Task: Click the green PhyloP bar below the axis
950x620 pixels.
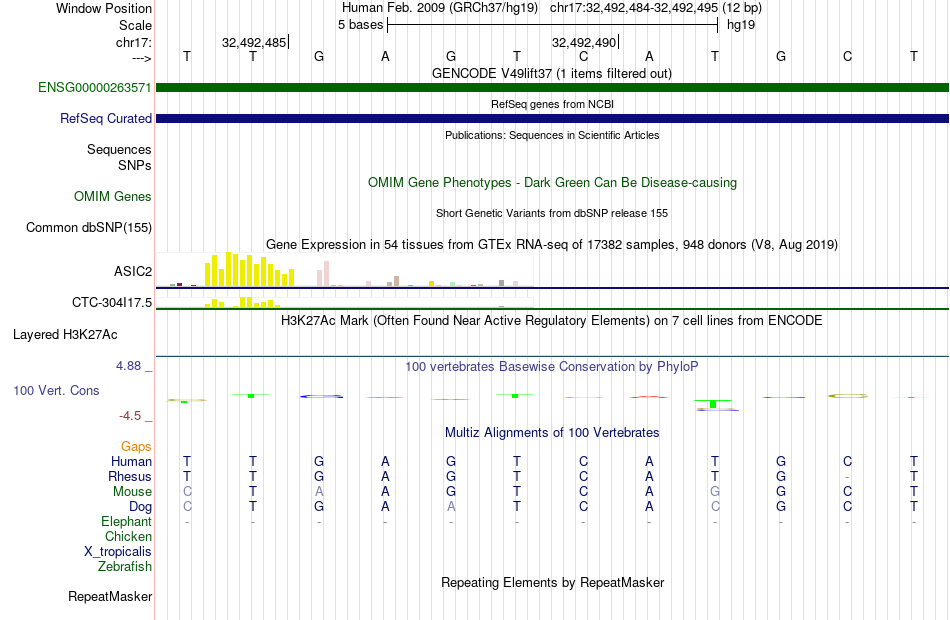Action: (x=713, y=404)
